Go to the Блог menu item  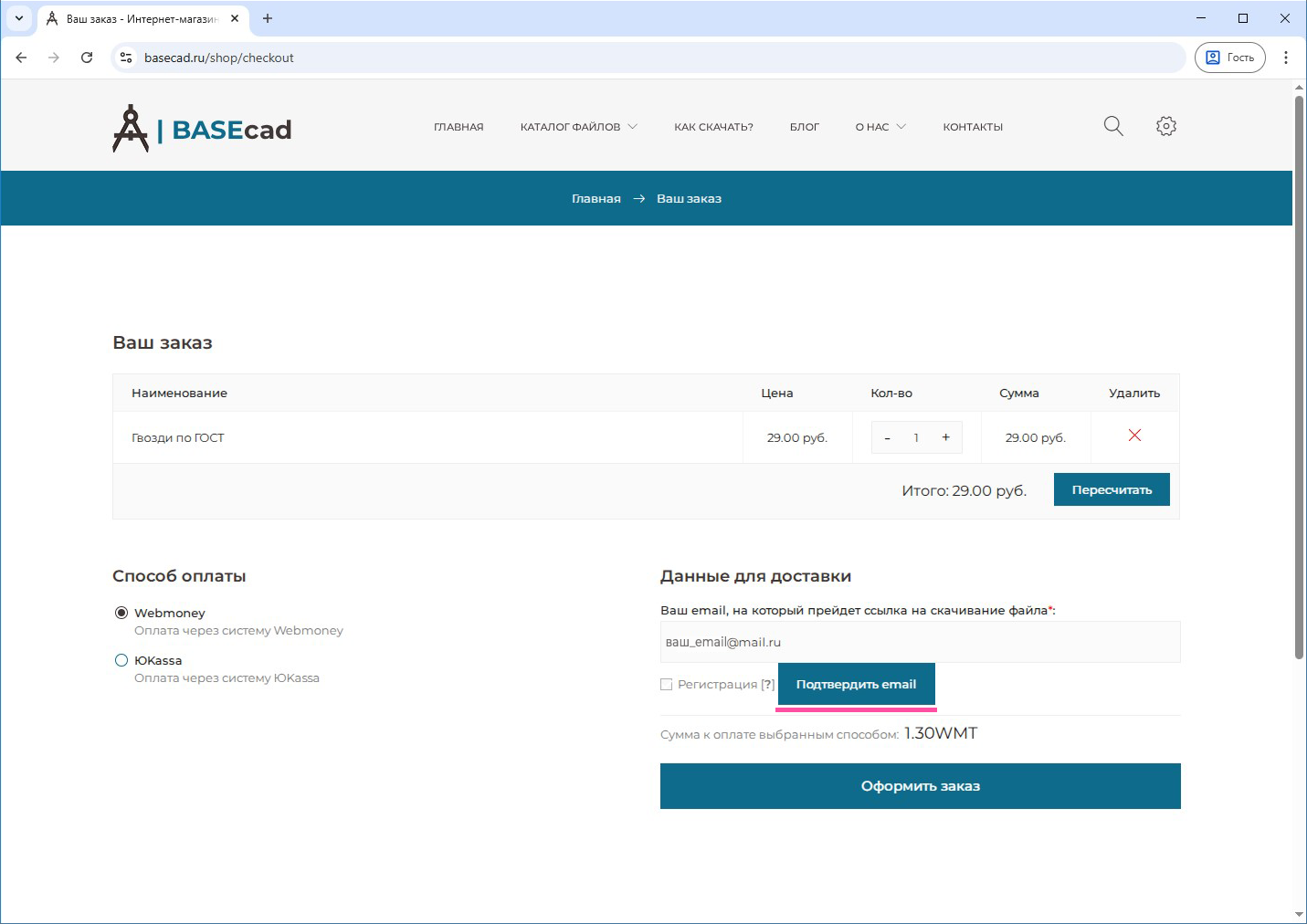804,127
